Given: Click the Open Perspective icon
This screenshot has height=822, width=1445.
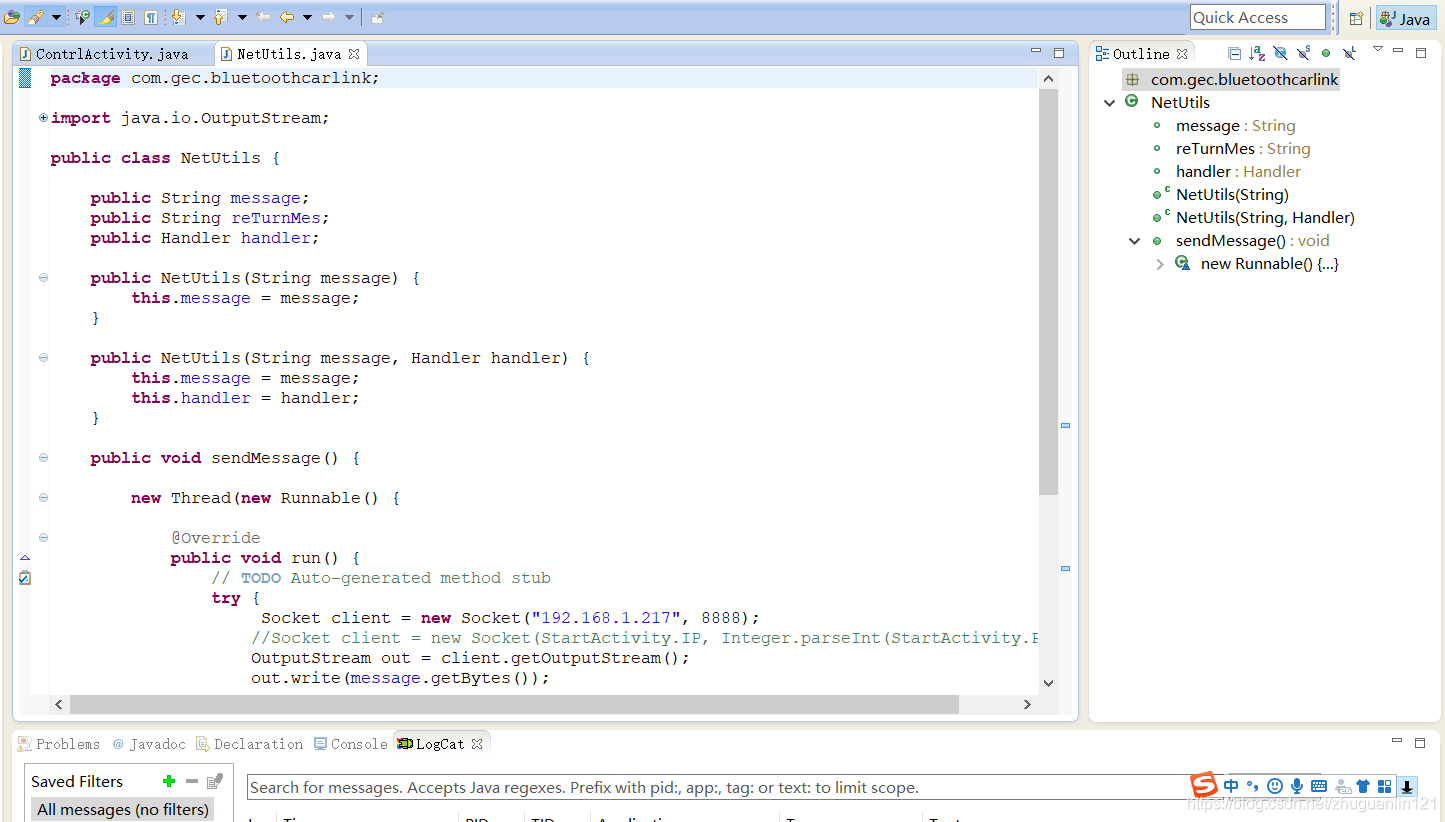Looking at the screenshot, I should (1356, 18).
